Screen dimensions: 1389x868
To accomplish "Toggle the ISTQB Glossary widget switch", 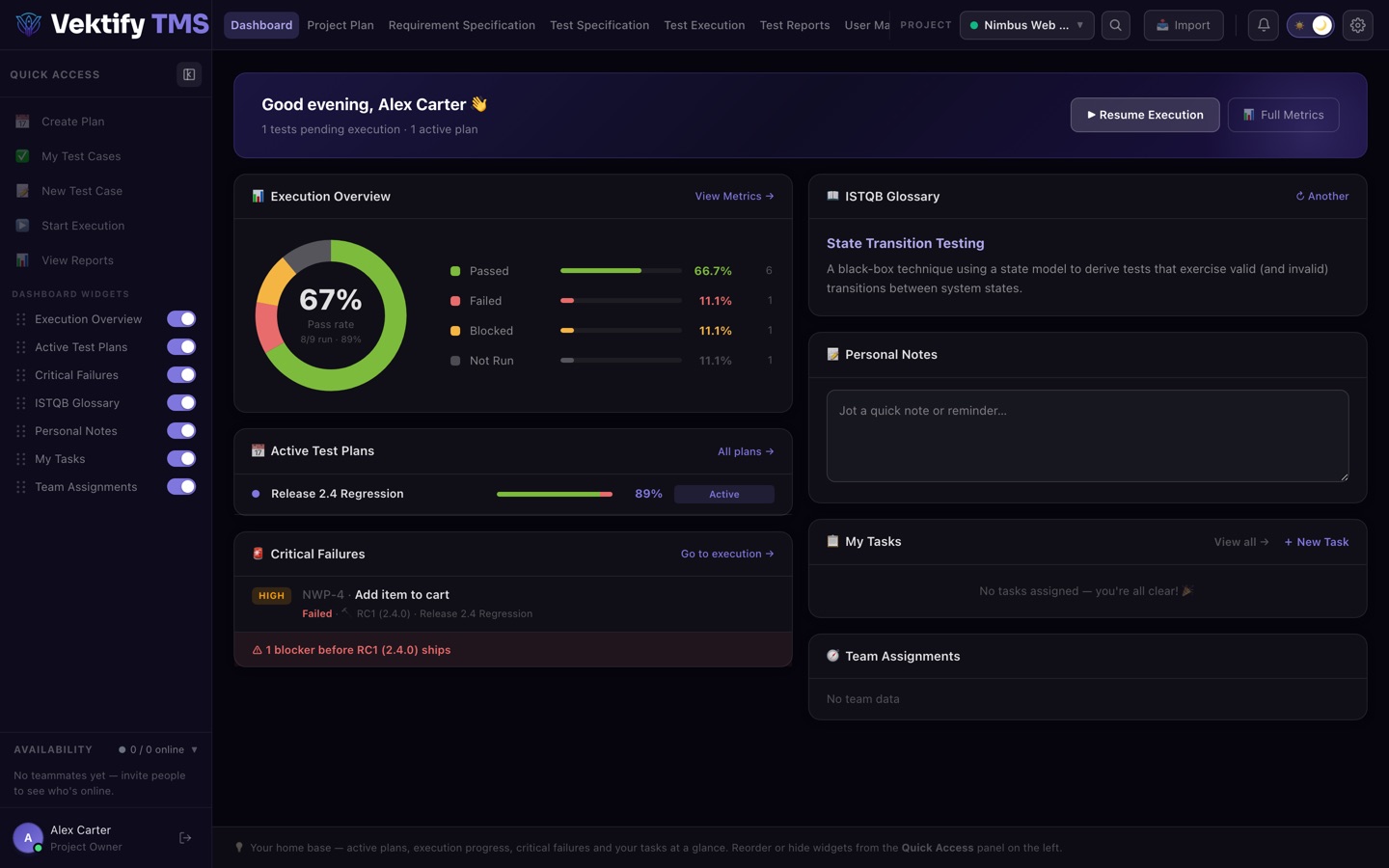I will (x=181, y=403).
